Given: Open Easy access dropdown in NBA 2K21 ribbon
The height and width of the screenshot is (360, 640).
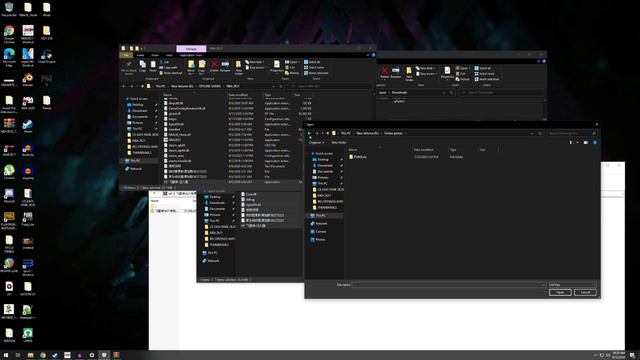Looking at the screenshot, I should [257, 67].
